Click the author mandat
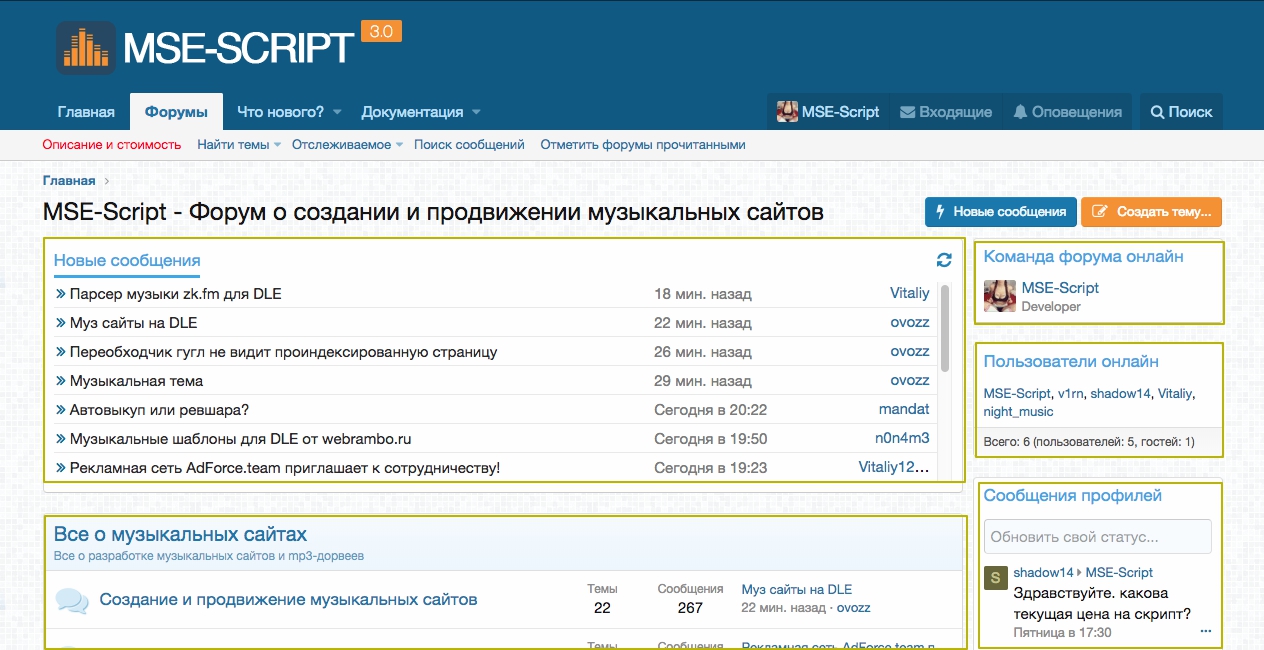1264x650 pixels. point(904,410)
